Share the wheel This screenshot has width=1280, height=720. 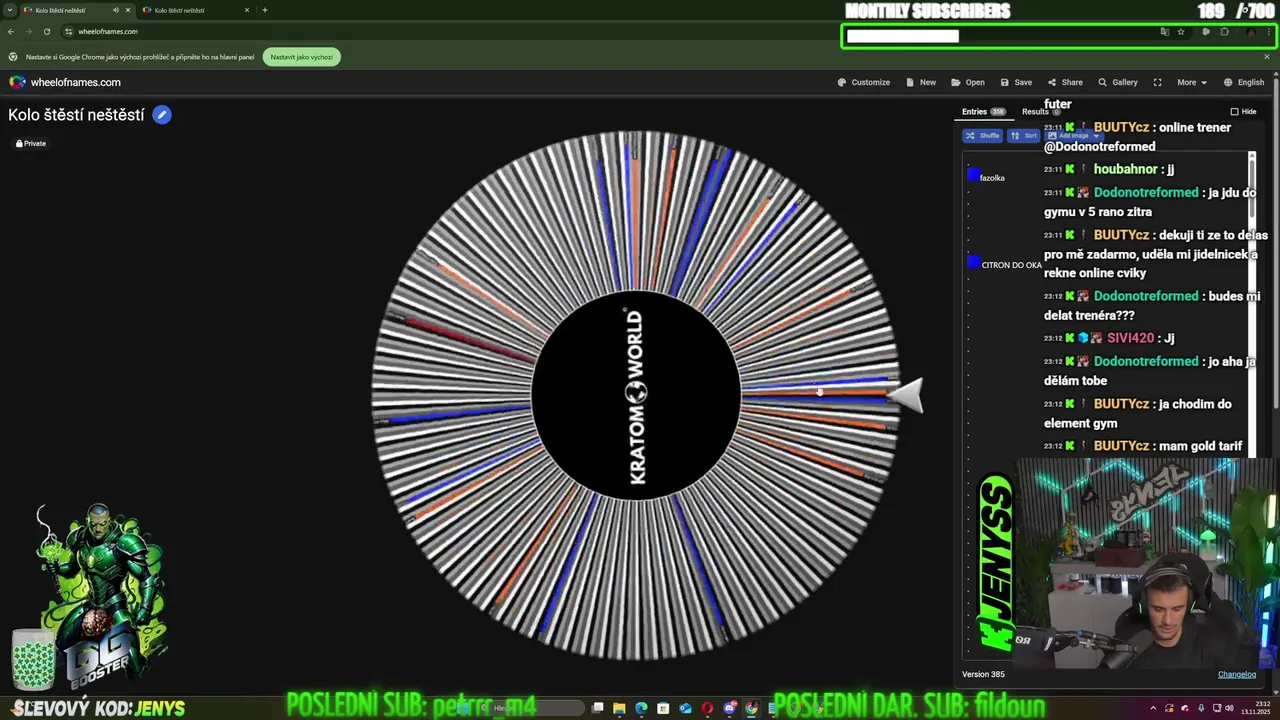(1065, 82)
